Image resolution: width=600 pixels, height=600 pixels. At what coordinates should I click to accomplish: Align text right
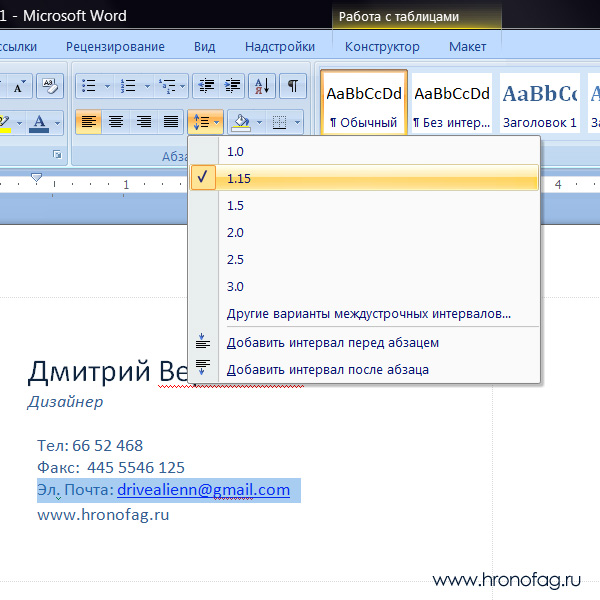(x=143, y=122)
